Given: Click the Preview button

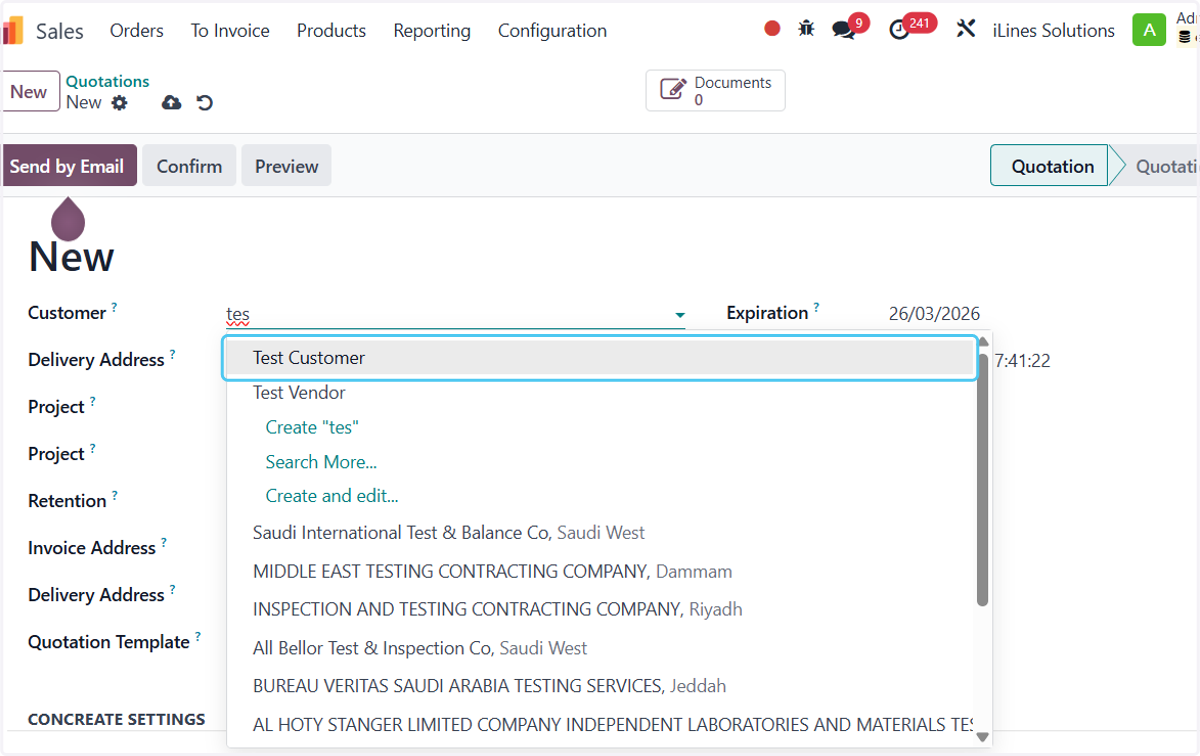Looking at the screenshot, I should [x=286, y=166].
